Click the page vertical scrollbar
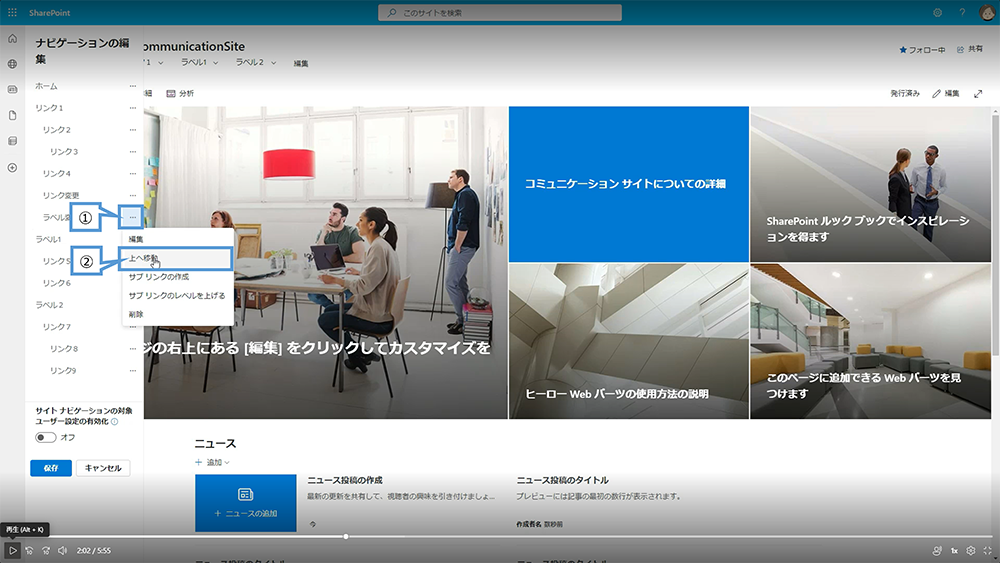The height and width of the screenshot is (563, 1000). 996,233
